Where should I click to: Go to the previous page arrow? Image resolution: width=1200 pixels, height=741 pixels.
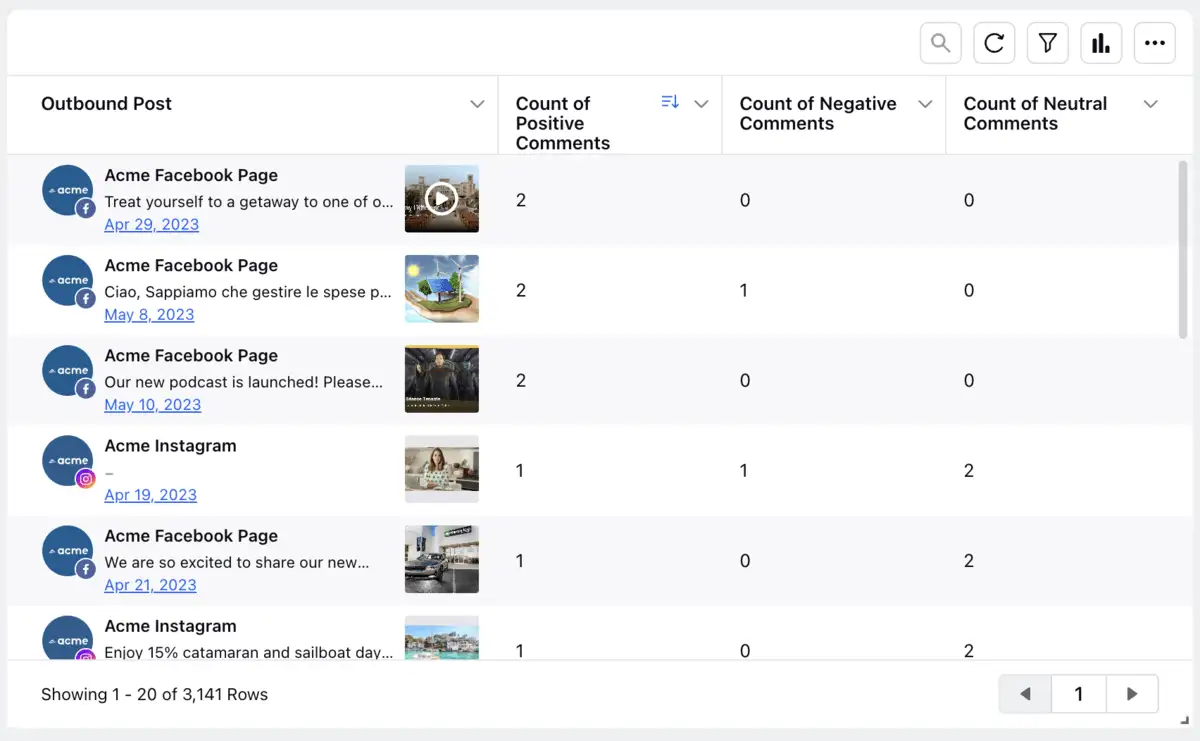pyautogui.click(x=1025, y=694)
